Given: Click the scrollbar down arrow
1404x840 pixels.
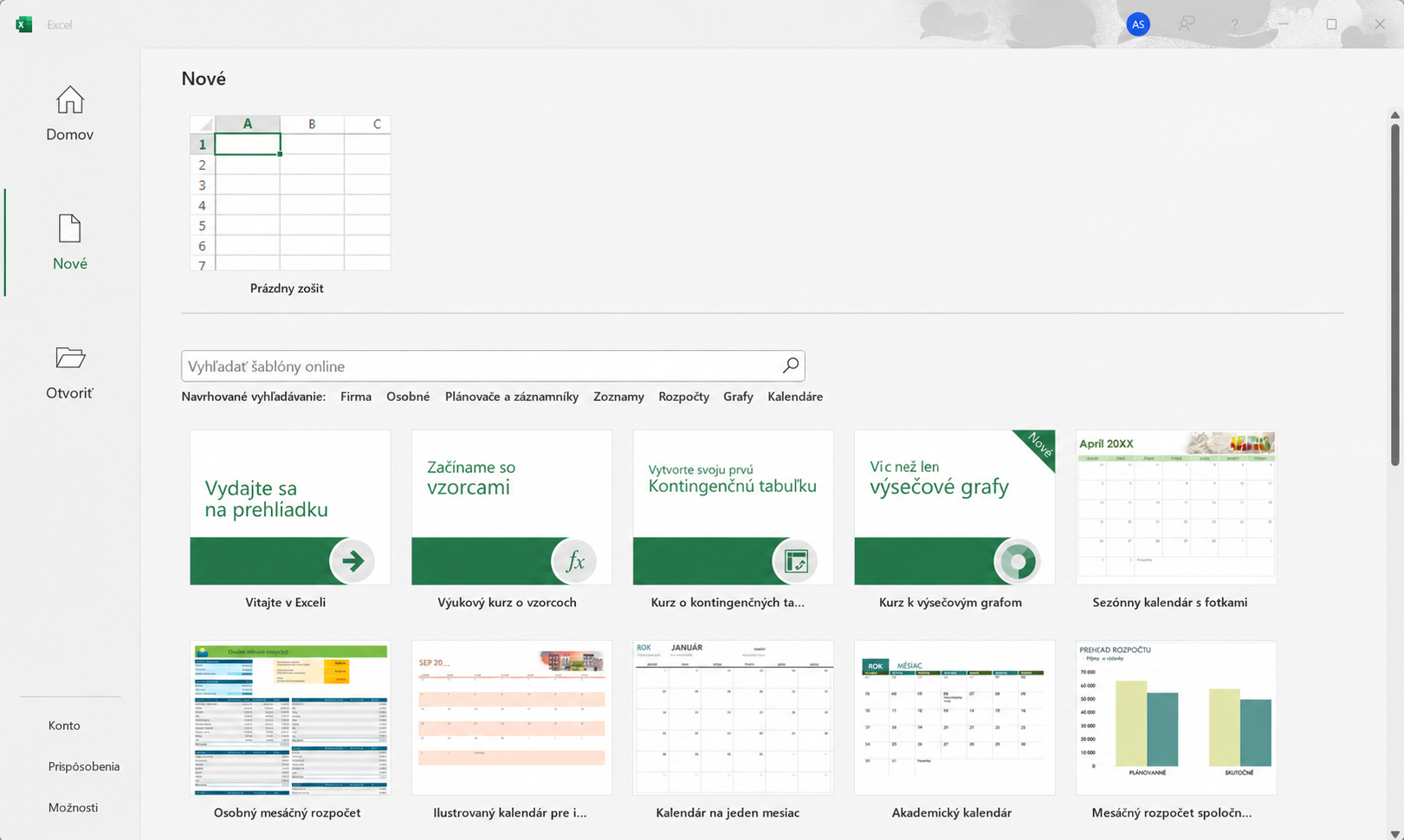Looking at the screenshot, I should pyautogui.click(x=1394, y=834).
